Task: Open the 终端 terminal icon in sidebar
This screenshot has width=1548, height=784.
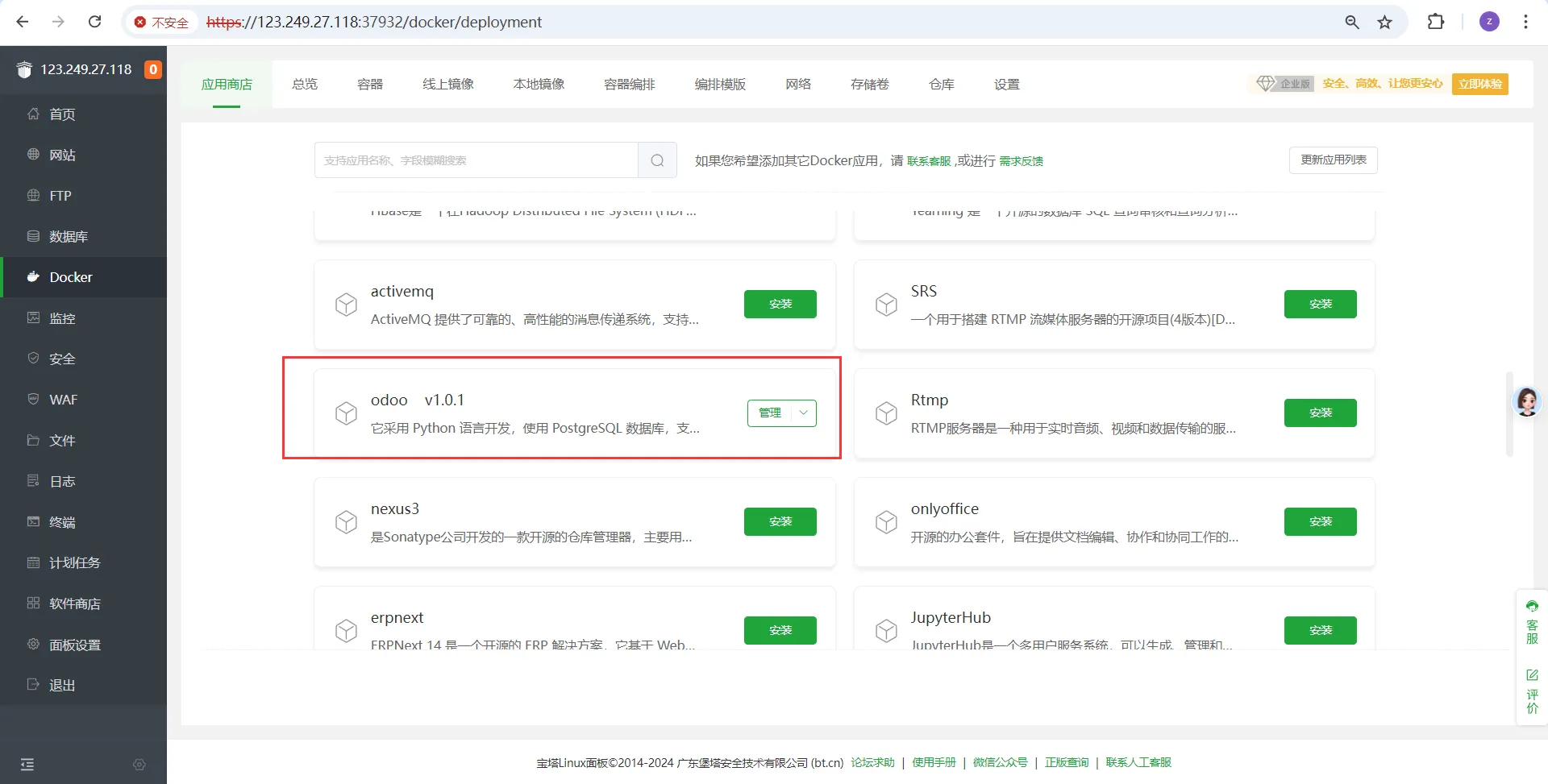Action: (33, 521)
